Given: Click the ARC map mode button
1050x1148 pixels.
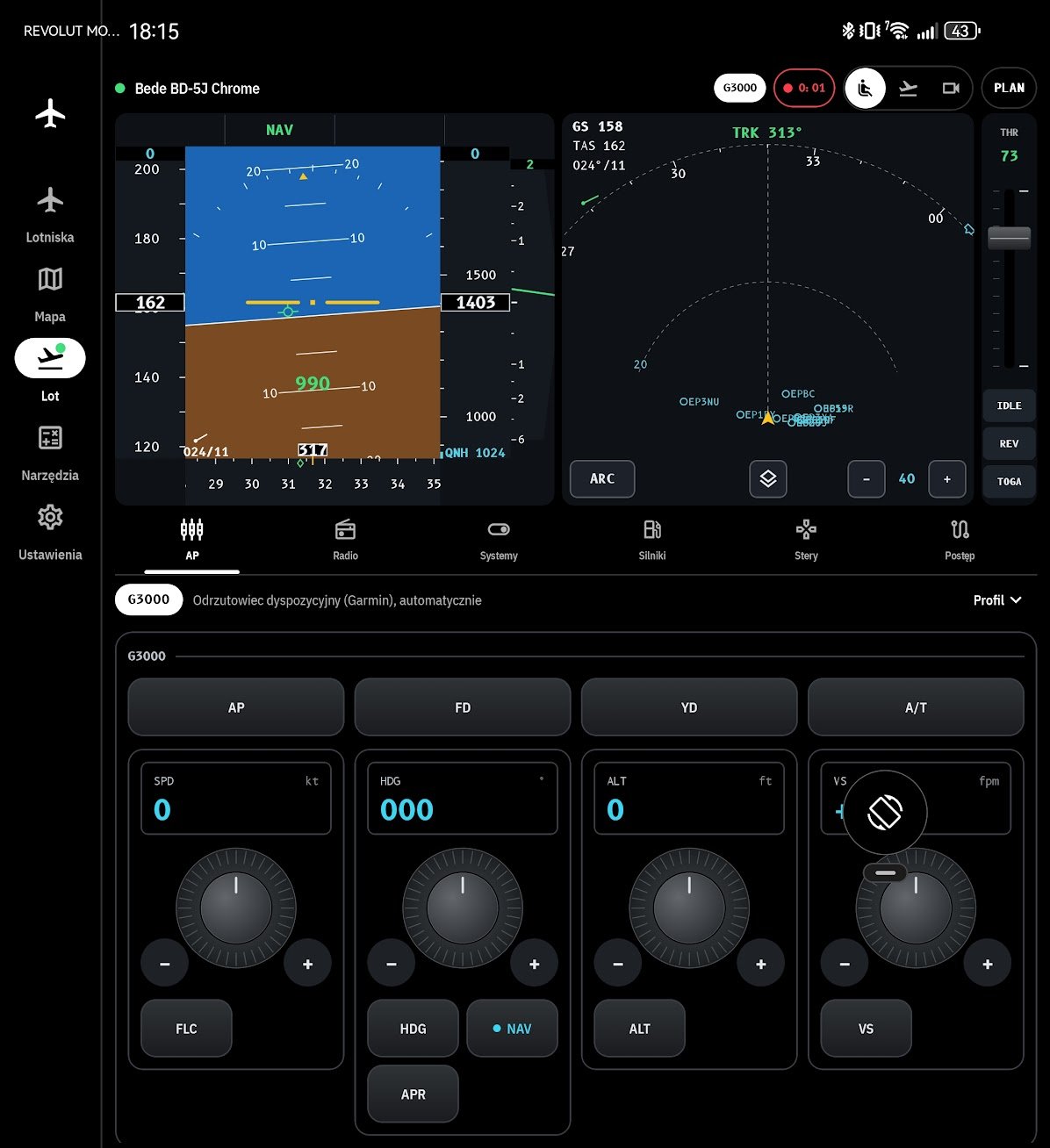Looking at the screenshot, I should [602, 479].
